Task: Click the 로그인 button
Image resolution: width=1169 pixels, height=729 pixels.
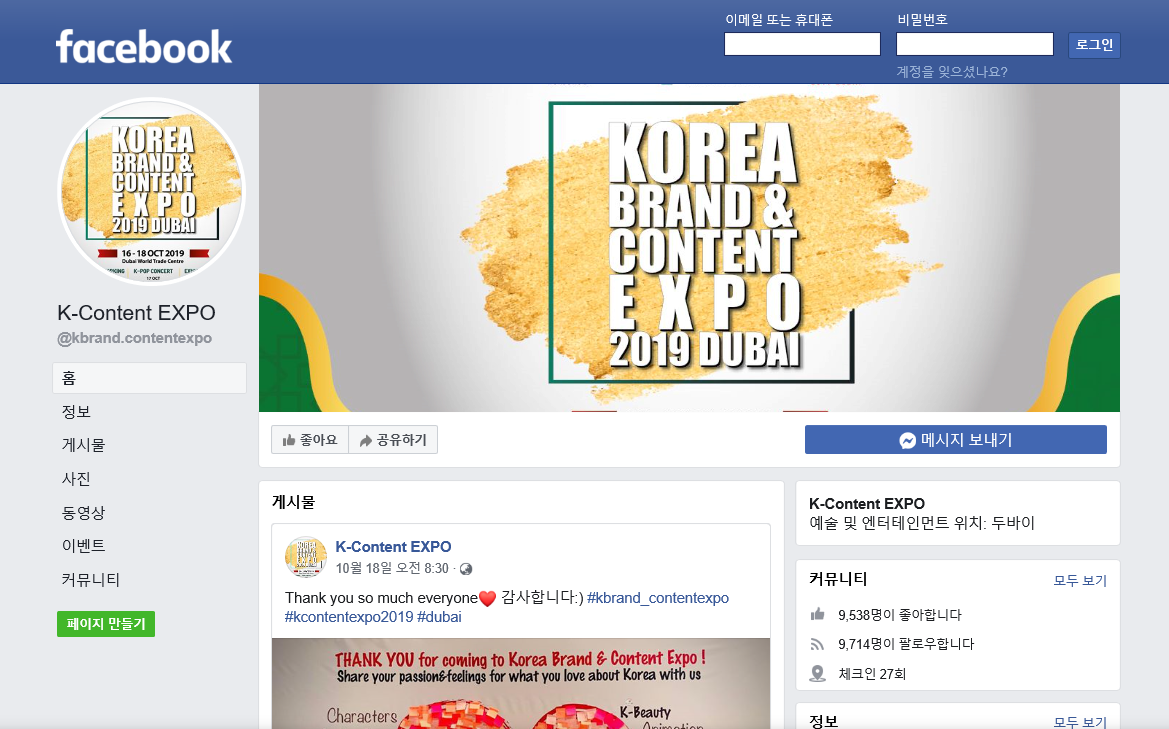Action: click(1094, 45)
